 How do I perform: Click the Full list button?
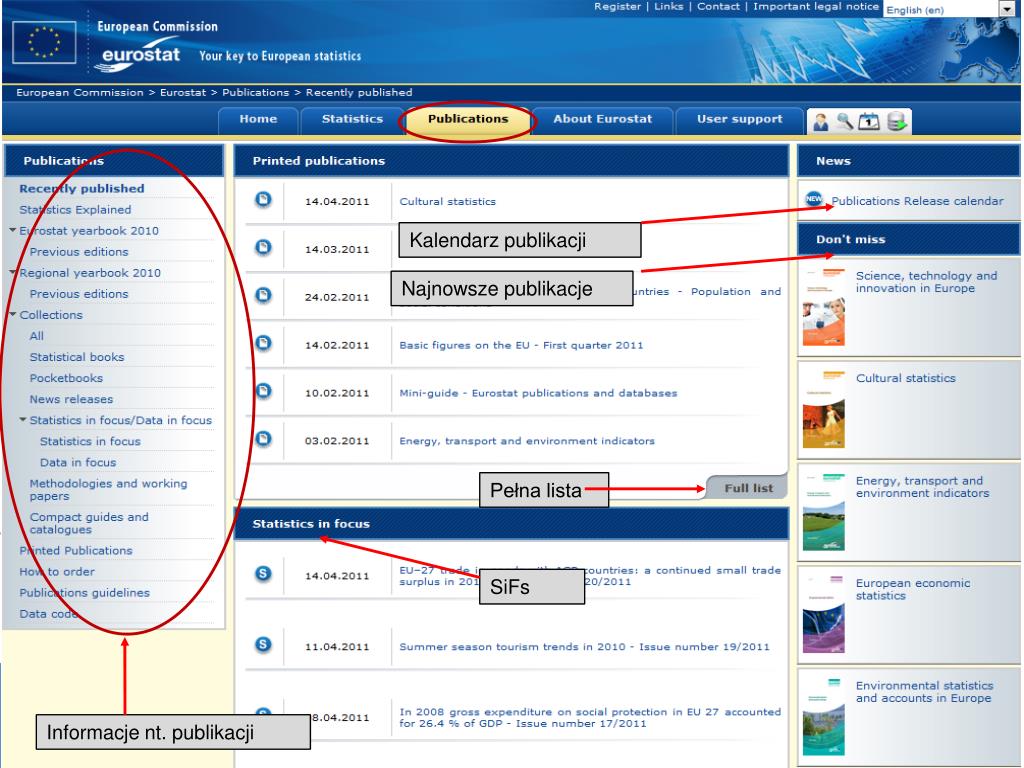(x=748, y=488)
